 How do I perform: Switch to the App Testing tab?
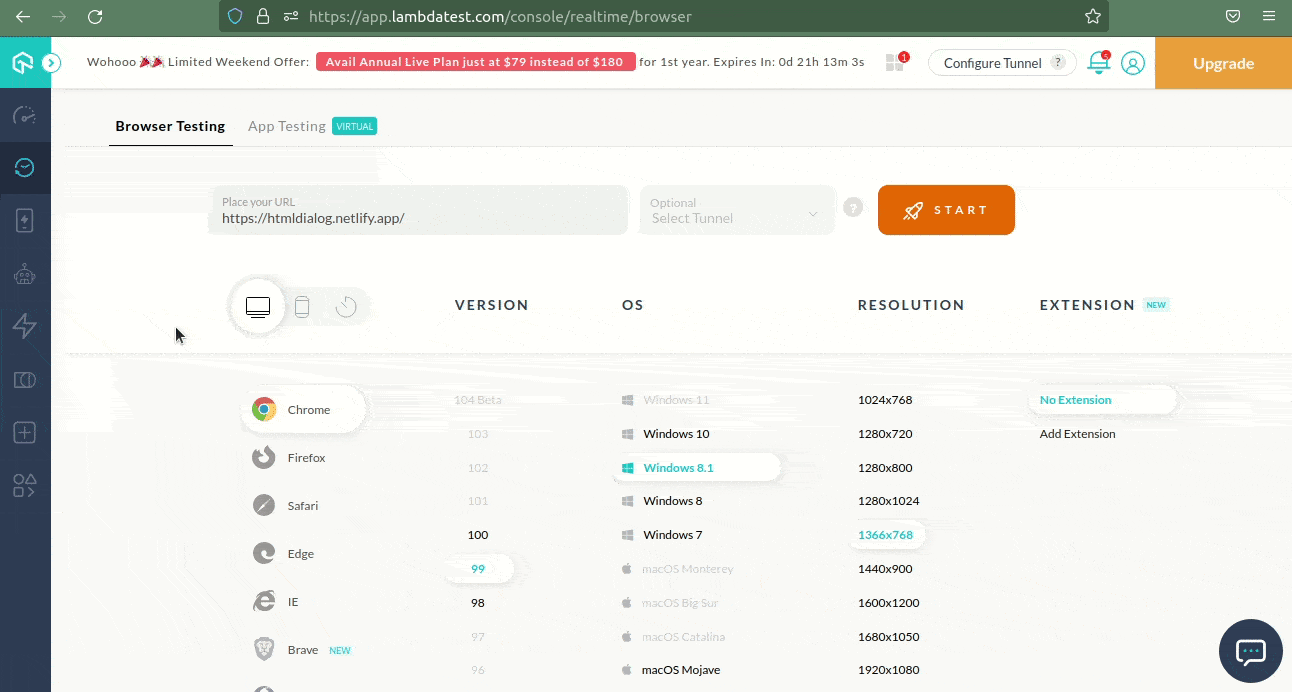[x=287, y=126]
